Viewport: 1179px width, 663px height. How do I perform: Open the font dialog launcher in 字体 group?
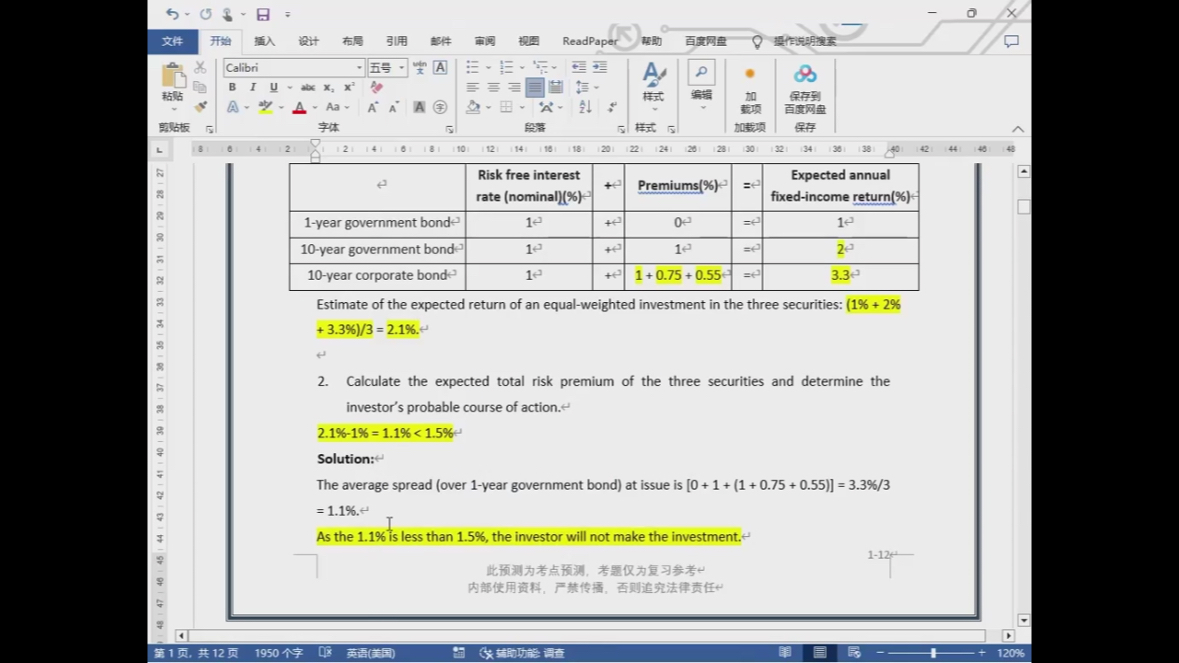(x=450, y=129)
